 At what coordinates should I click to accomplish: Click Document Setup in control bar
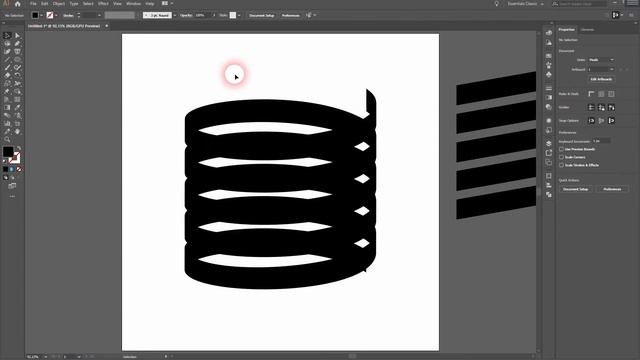(262, 16)
